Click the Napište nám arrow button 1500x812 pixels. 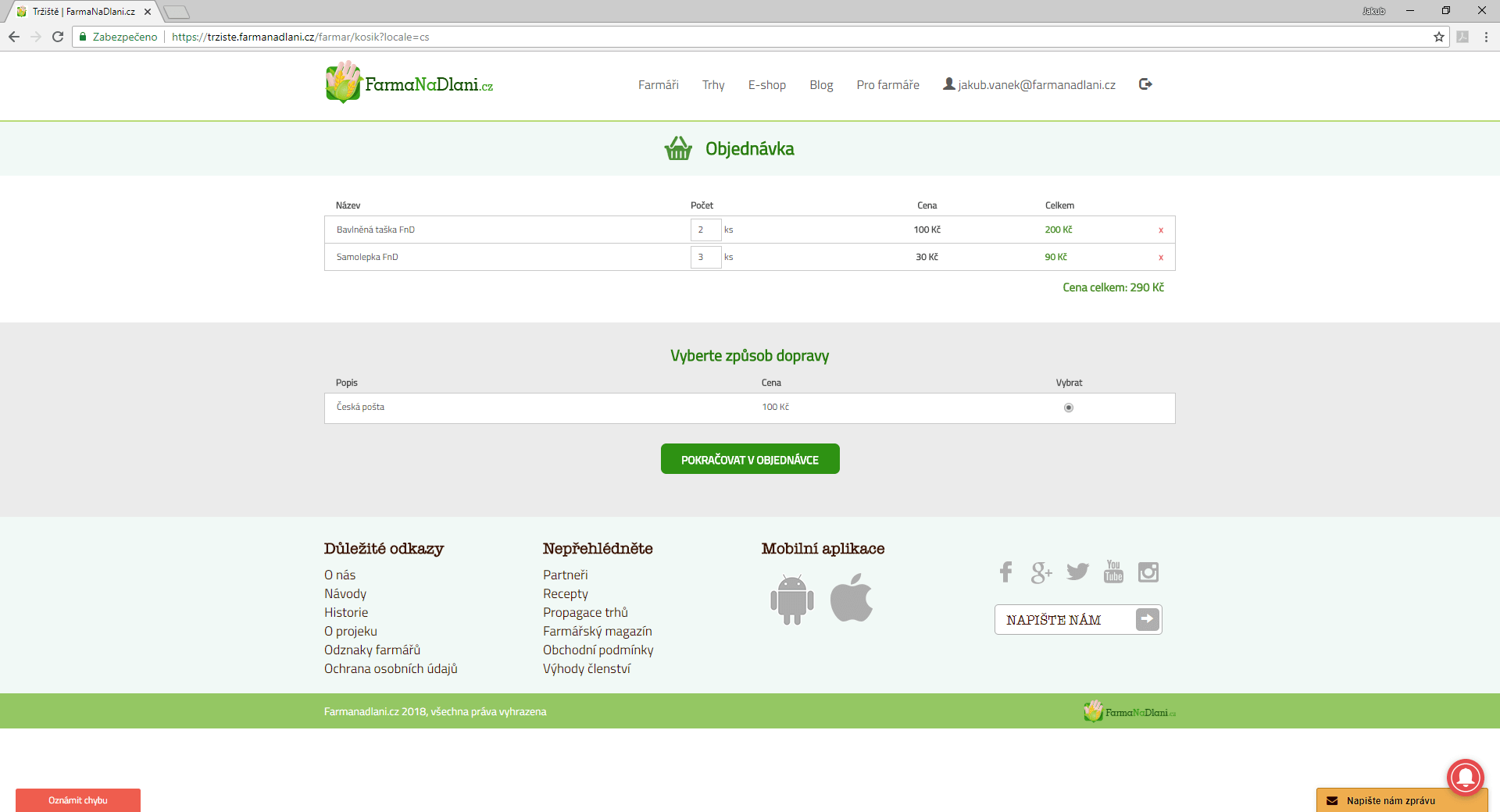pyautogui.click(x=1147, y=619)
